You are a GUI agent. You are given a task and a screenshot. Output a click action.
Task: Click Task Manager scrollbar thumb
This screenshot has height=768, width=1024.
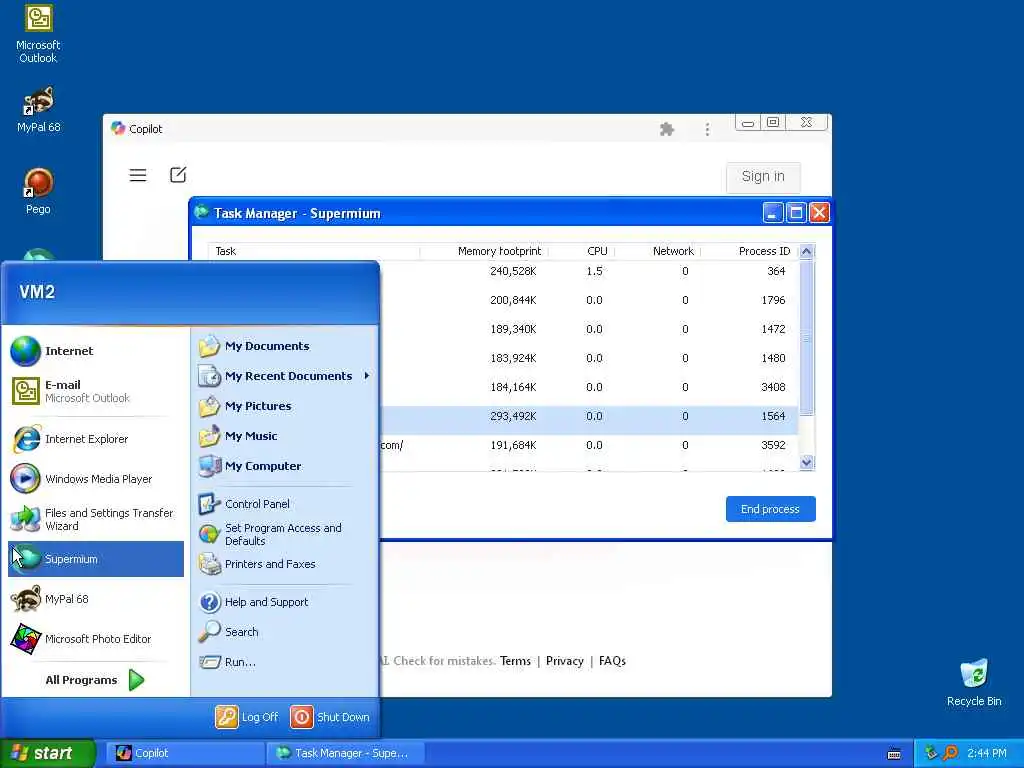807,338
